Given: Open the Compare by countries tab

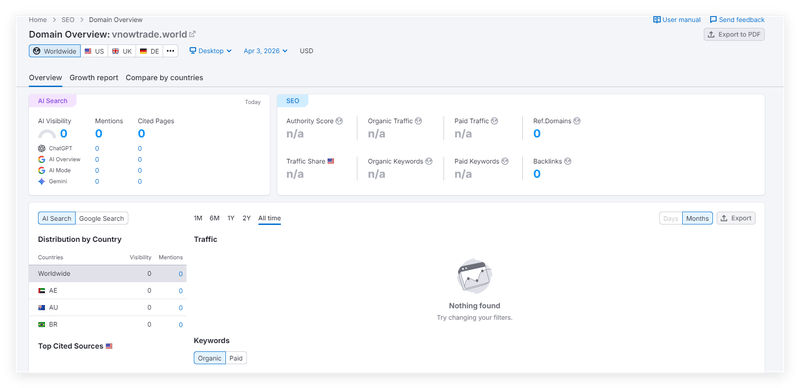Looking at the screenshot, I should tap(164, 78).
